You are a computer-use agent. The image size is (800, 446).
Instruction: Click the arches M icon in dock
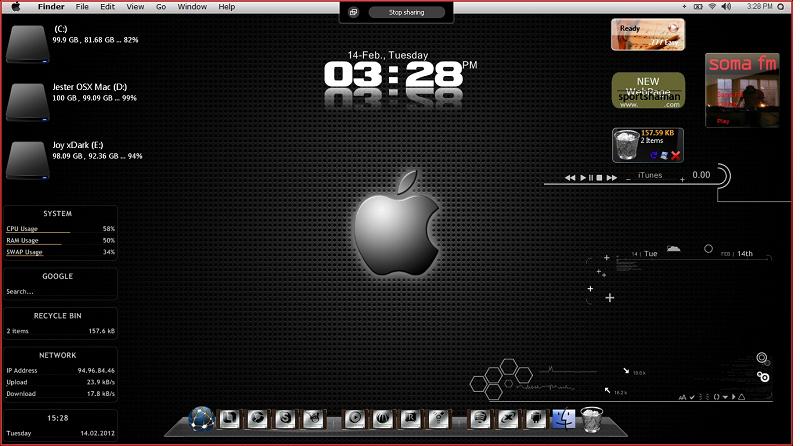click(383, 419)
